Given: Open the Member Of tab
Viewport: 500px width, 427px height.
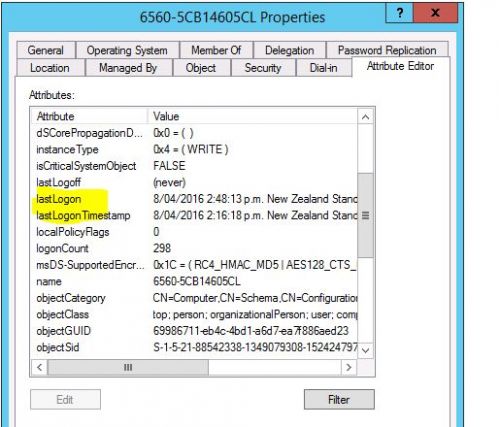Looking at the screenshot, I should (216, 50).
